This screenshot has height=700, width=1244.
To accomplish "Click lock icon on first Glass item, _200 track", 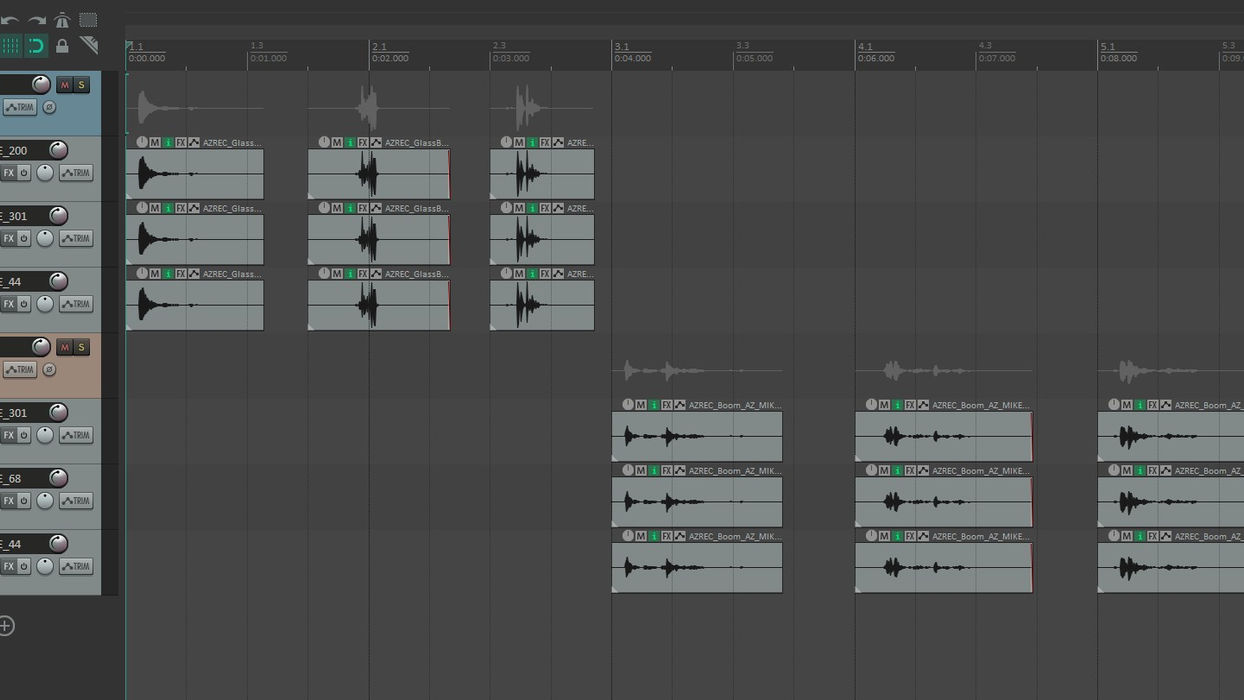I will click(x=142, y=143).
